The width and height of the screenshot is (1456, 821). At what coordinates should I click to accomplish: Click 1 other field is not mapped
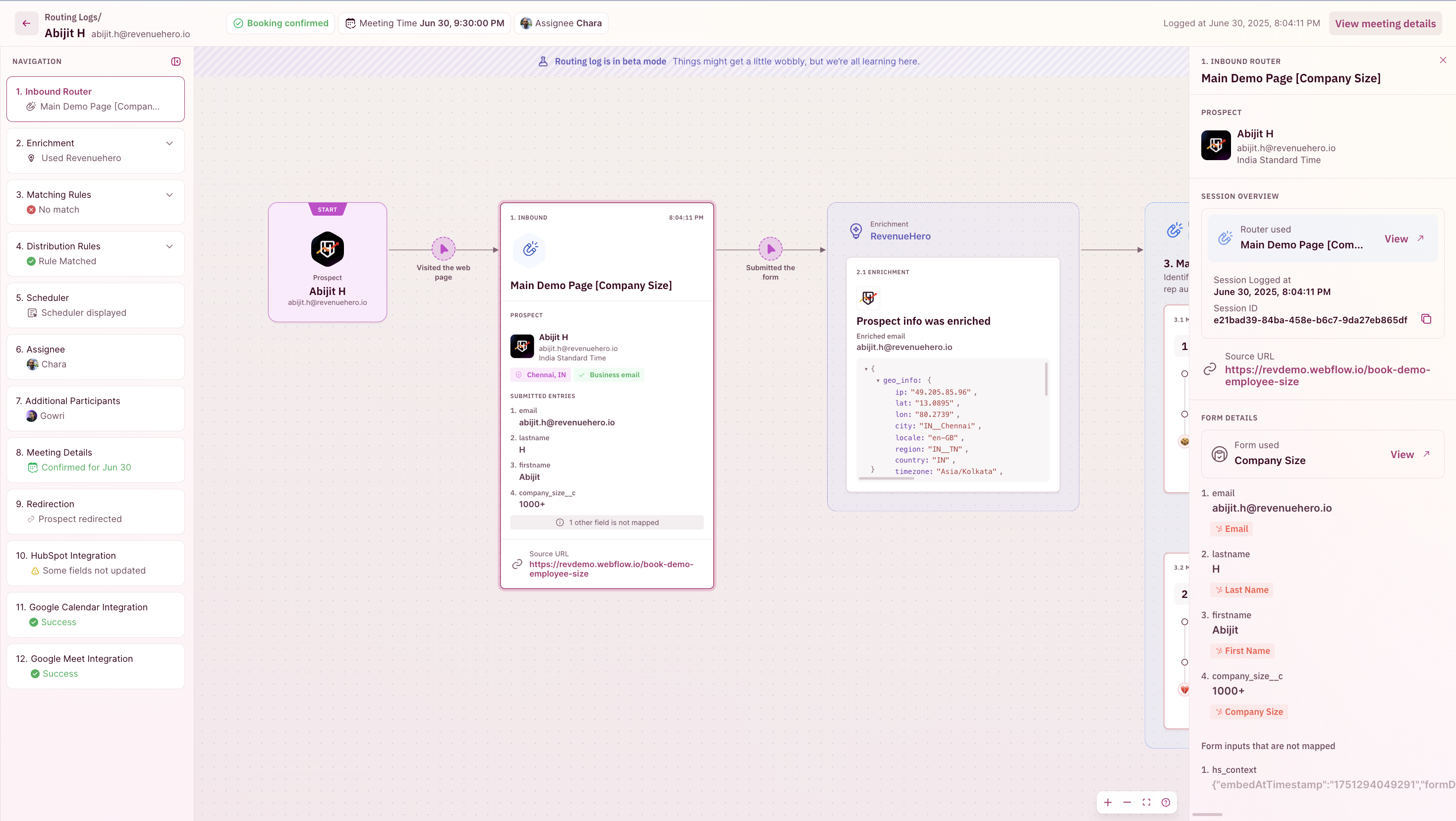[607, 523]
